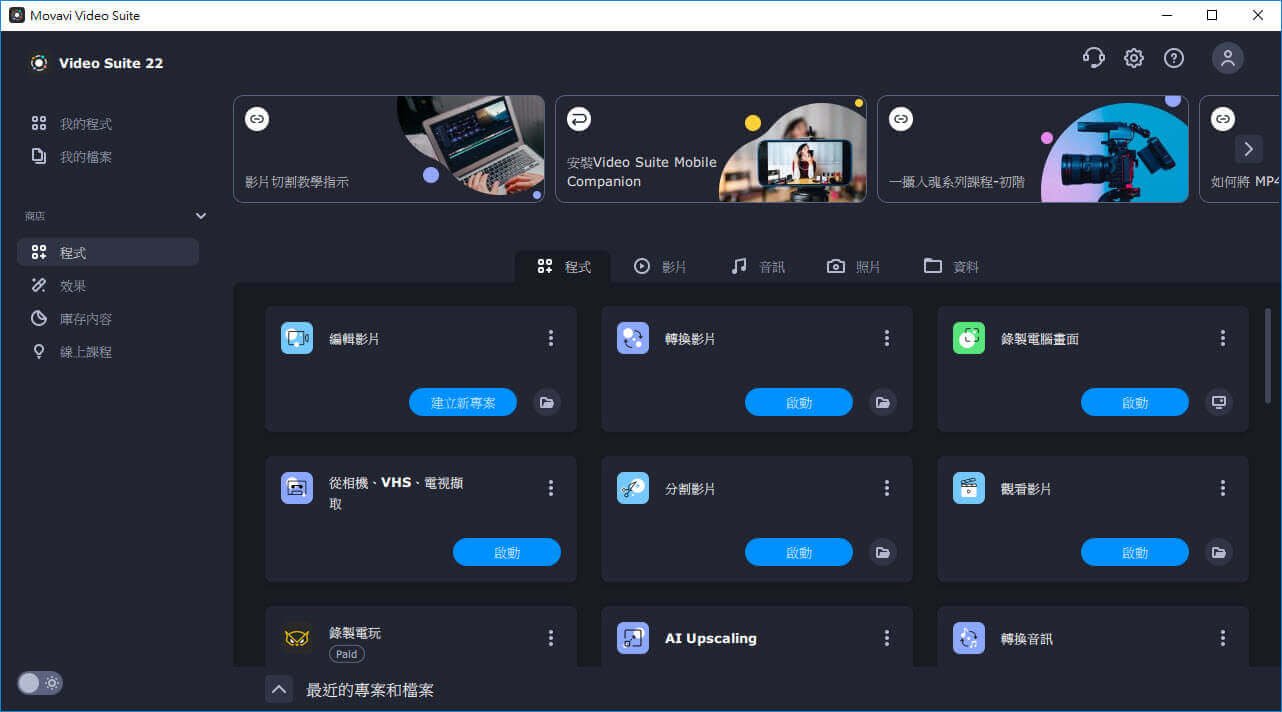This screenshot has height=712, width=1282.
Task: Switch to the 照片 tab
Action: (853, 267)
